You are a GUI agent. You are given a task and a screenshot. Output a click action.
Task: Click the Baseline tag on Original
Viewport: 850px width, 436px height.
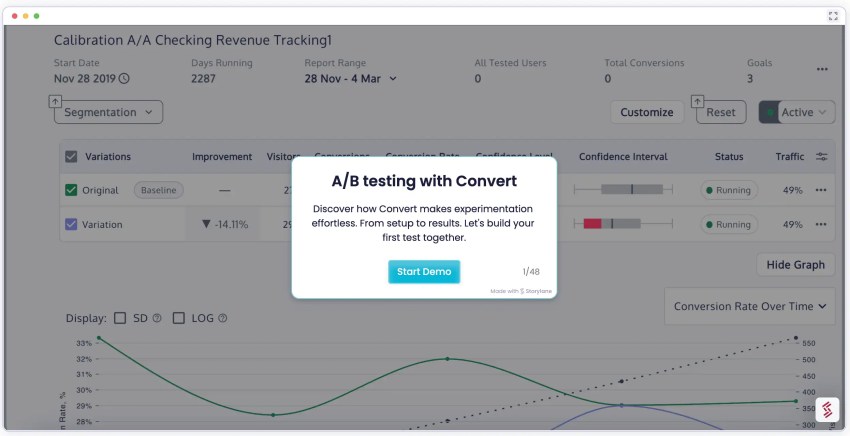(159, 190)
